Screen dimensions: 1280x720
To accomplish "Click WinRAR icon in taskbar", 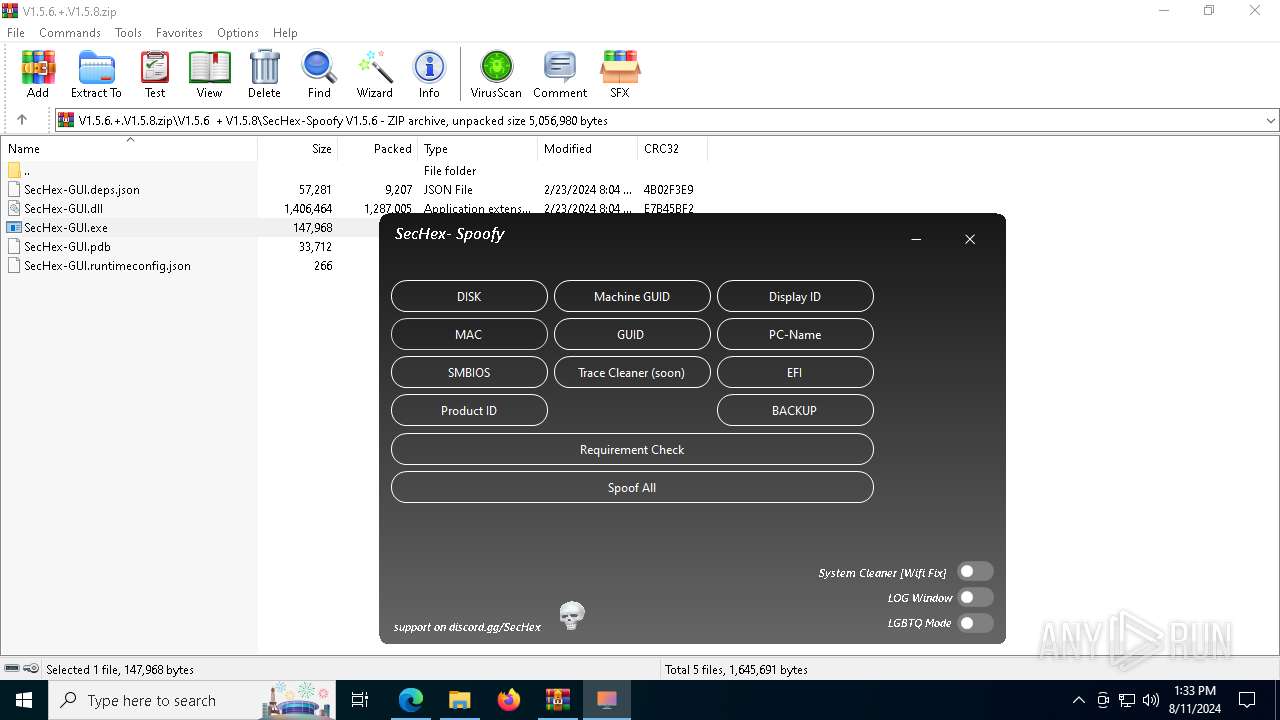I will (x=557, y=700).
